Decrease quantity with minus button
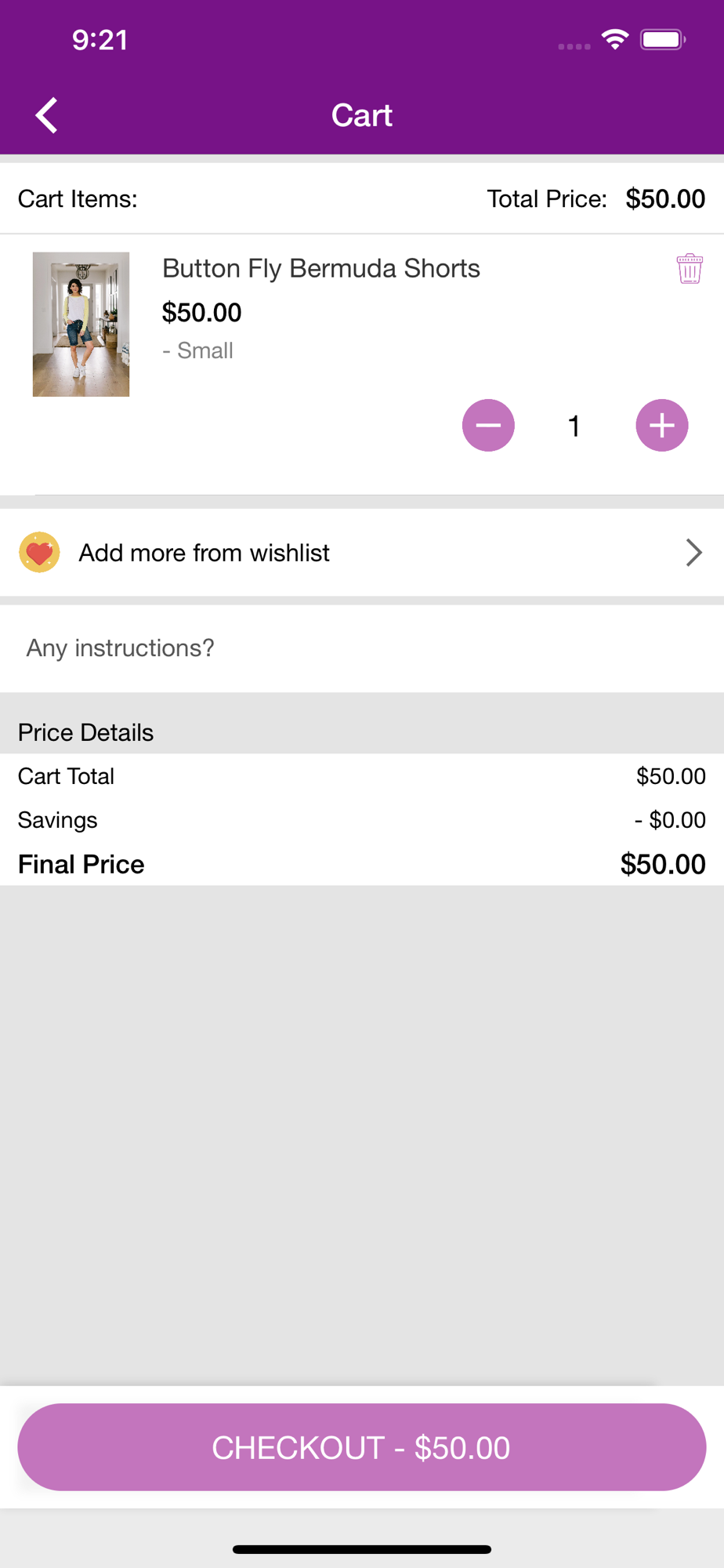The image size is (724, 1568). click(x=488, y=426)
